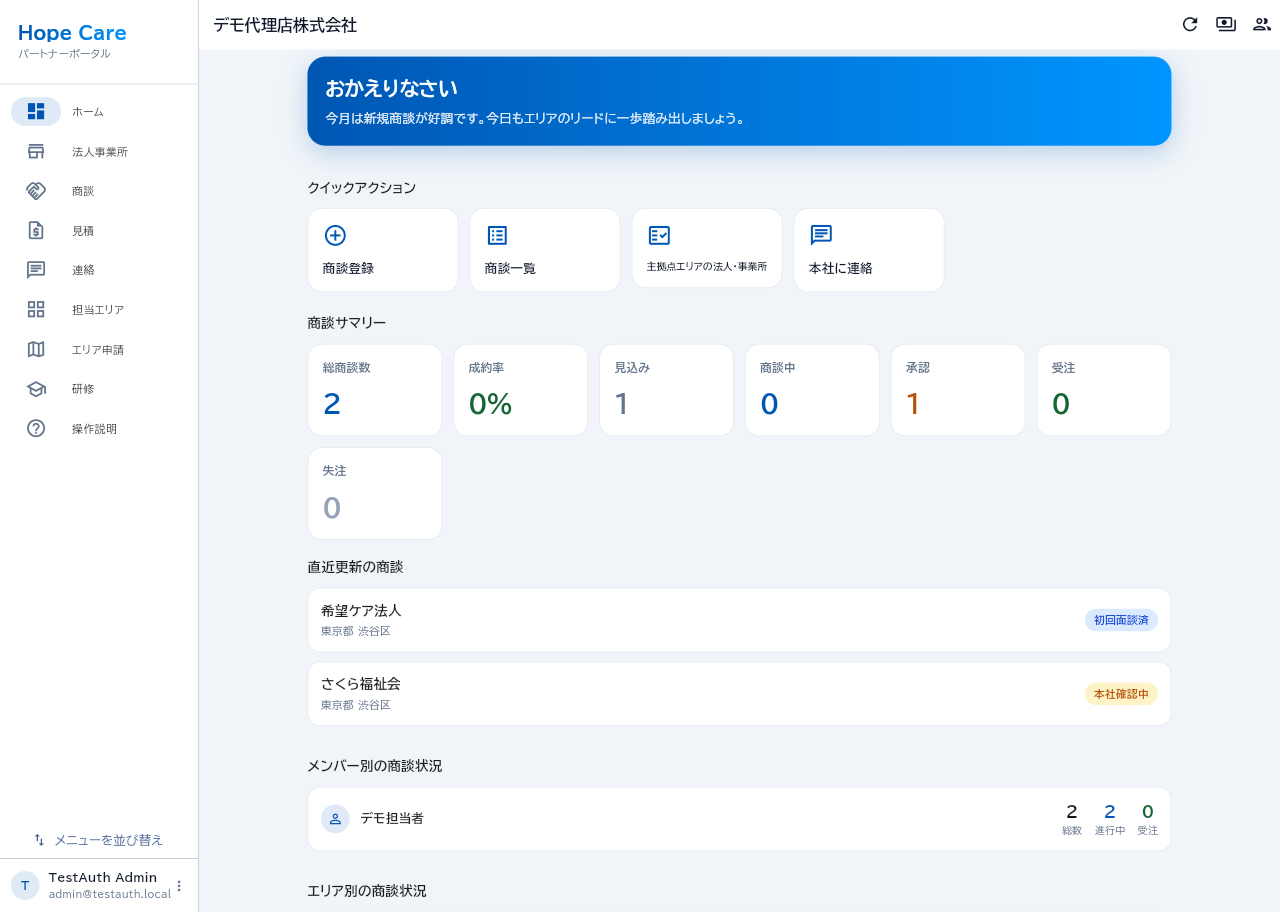Expand the TestAuth Admin account options menu

[179, 886]
